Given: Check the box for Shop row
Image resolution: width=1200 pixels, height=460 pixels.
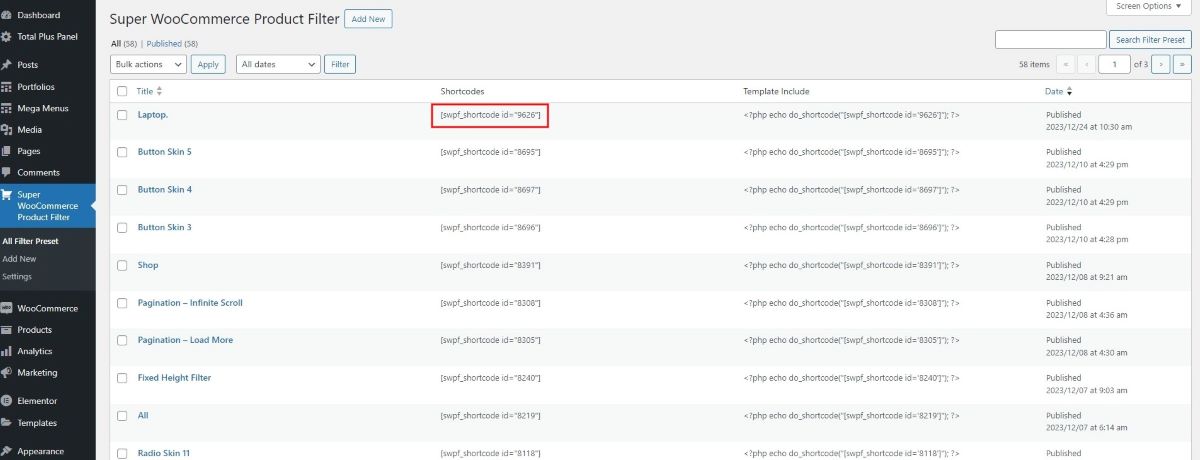Looking at the screenshot, I should point(122,266).
